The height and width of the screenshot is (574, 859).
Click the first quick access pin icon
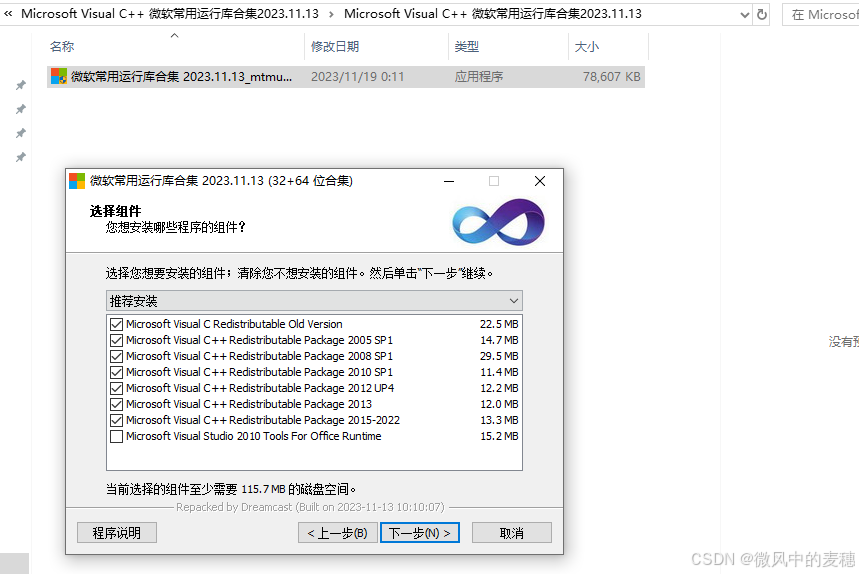(21, 85)
